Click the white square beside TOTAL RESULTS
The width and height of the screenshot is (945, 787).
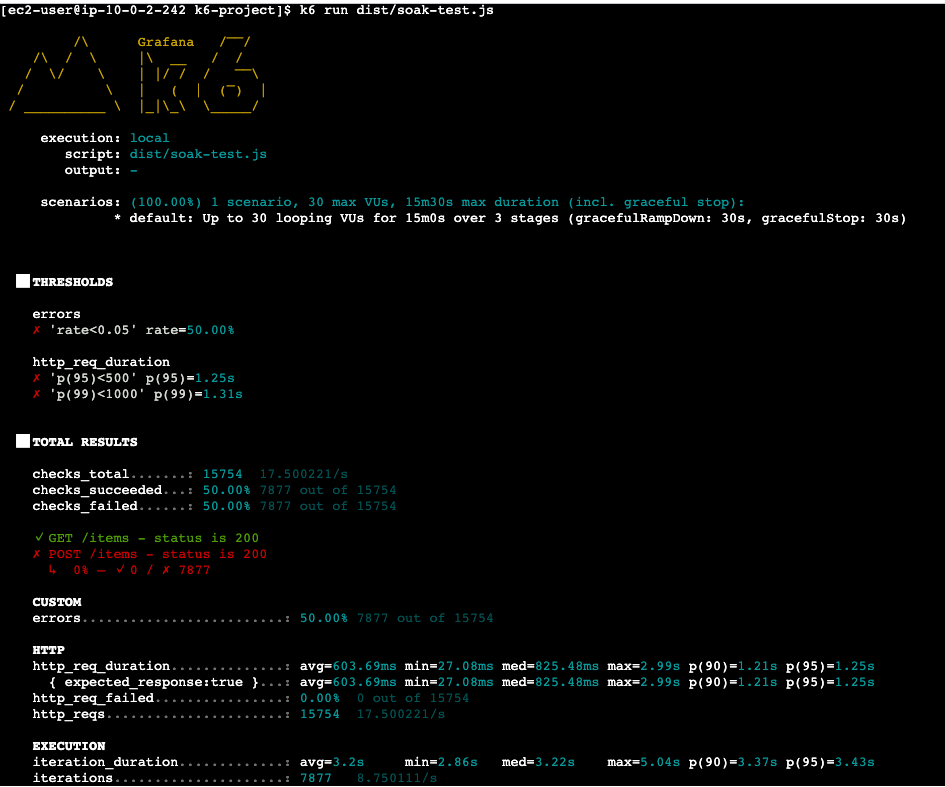click(x=23, y=441)
